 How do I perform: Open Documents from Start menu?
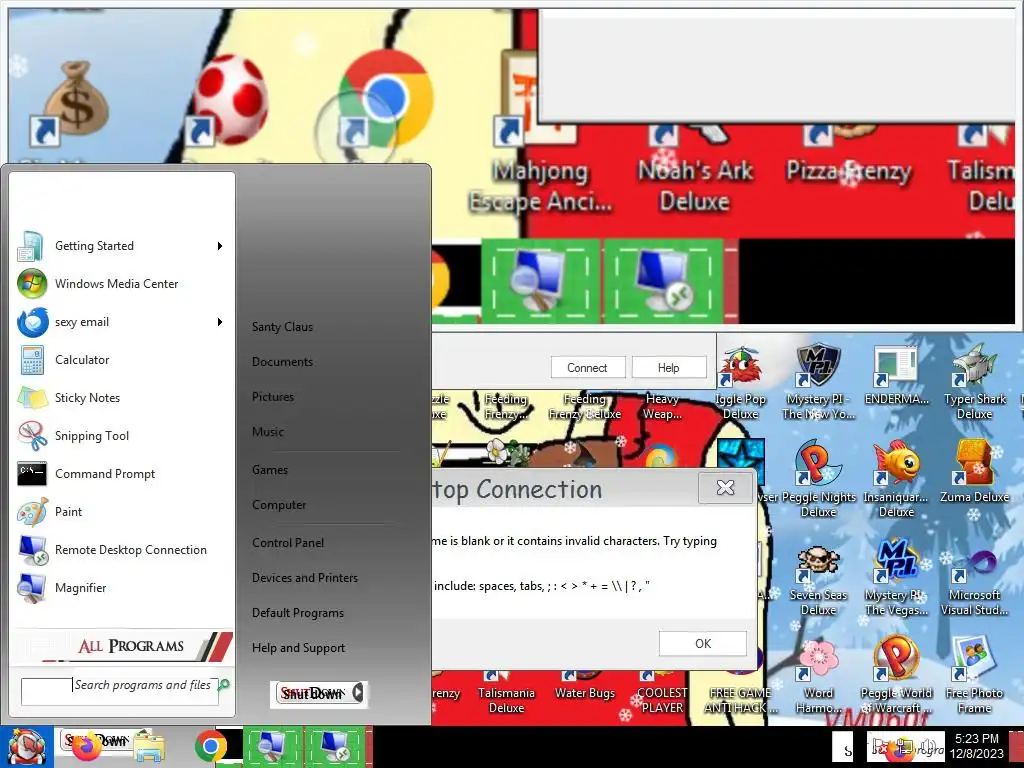(x=282, y=362)
